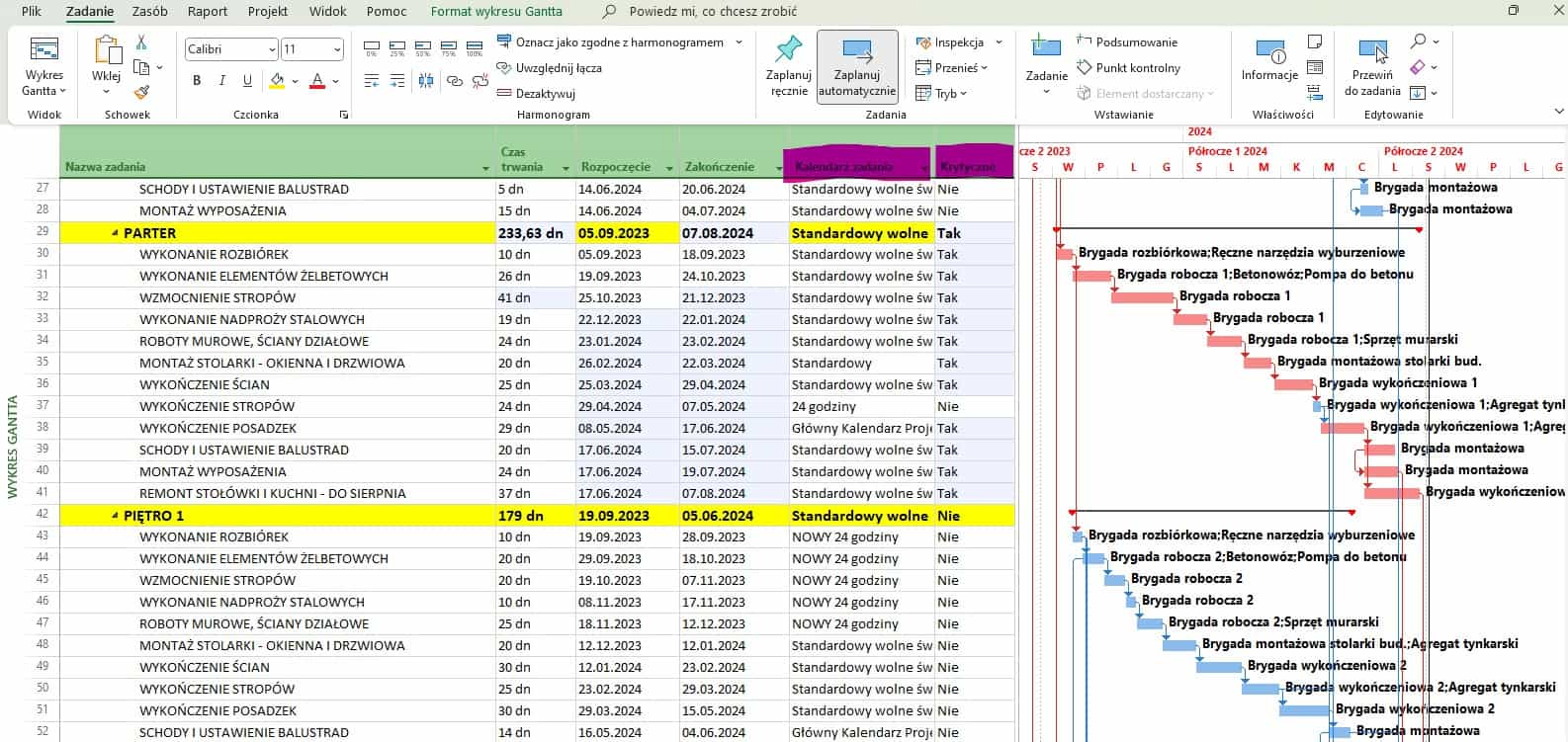Image resolution: width=1568 pixels, height=742 pixels.
Task: Click the Wklej paste icon
Action: pyautogui.click(x=107, y=51)
